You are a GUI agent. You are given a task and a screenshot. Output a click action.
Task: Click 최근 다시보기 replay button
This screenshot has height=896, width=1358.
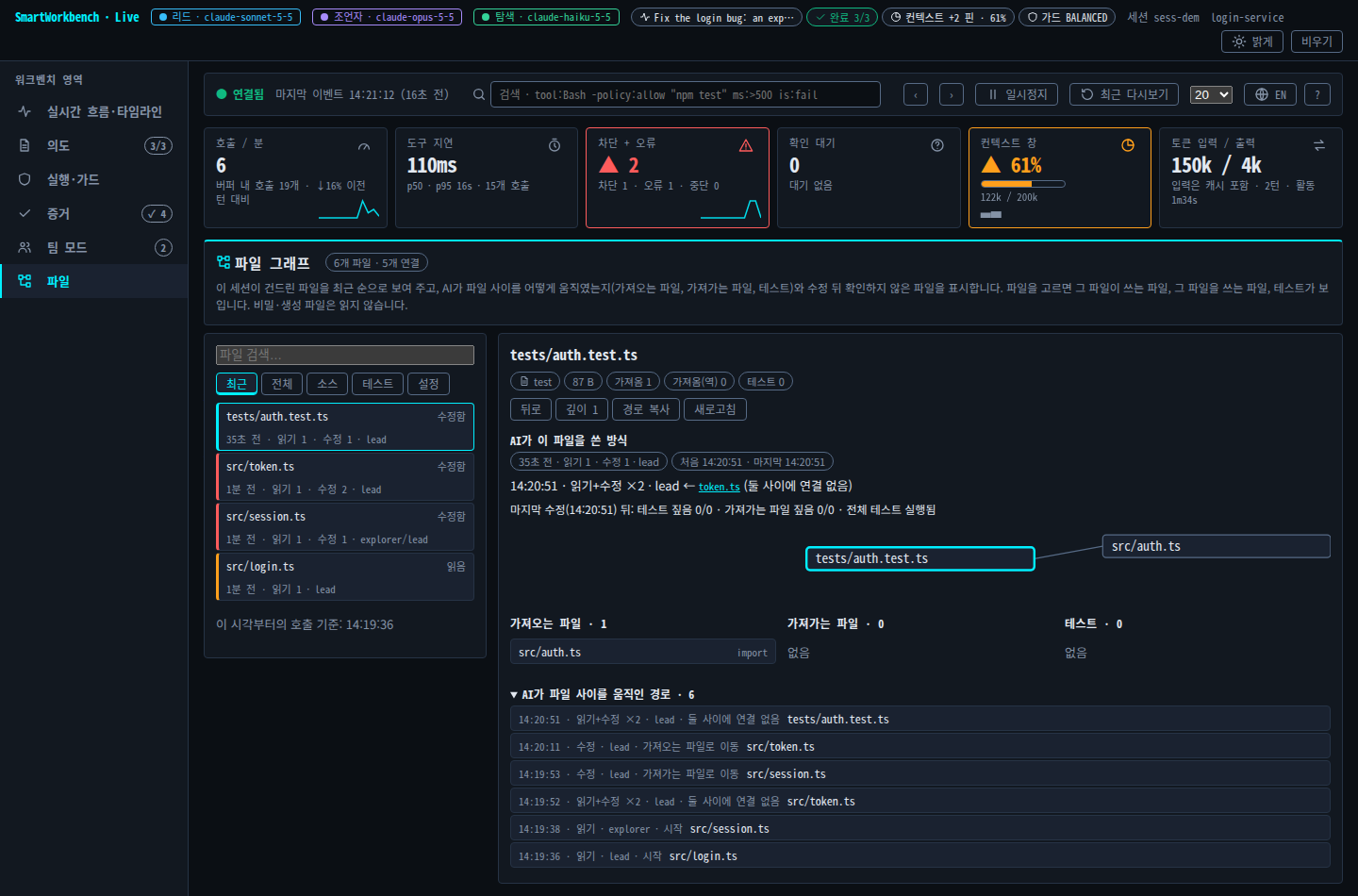(x=1124, y=94)
